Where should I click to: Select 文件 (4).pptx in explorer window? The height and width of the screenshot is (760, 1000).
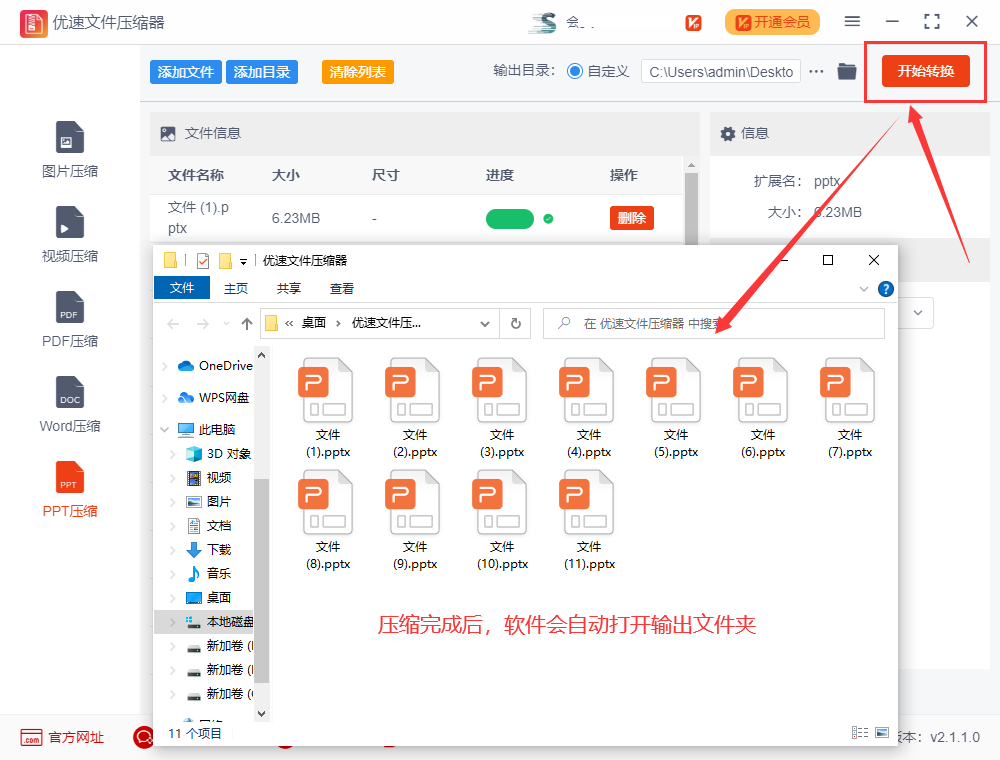pos(589,408)
